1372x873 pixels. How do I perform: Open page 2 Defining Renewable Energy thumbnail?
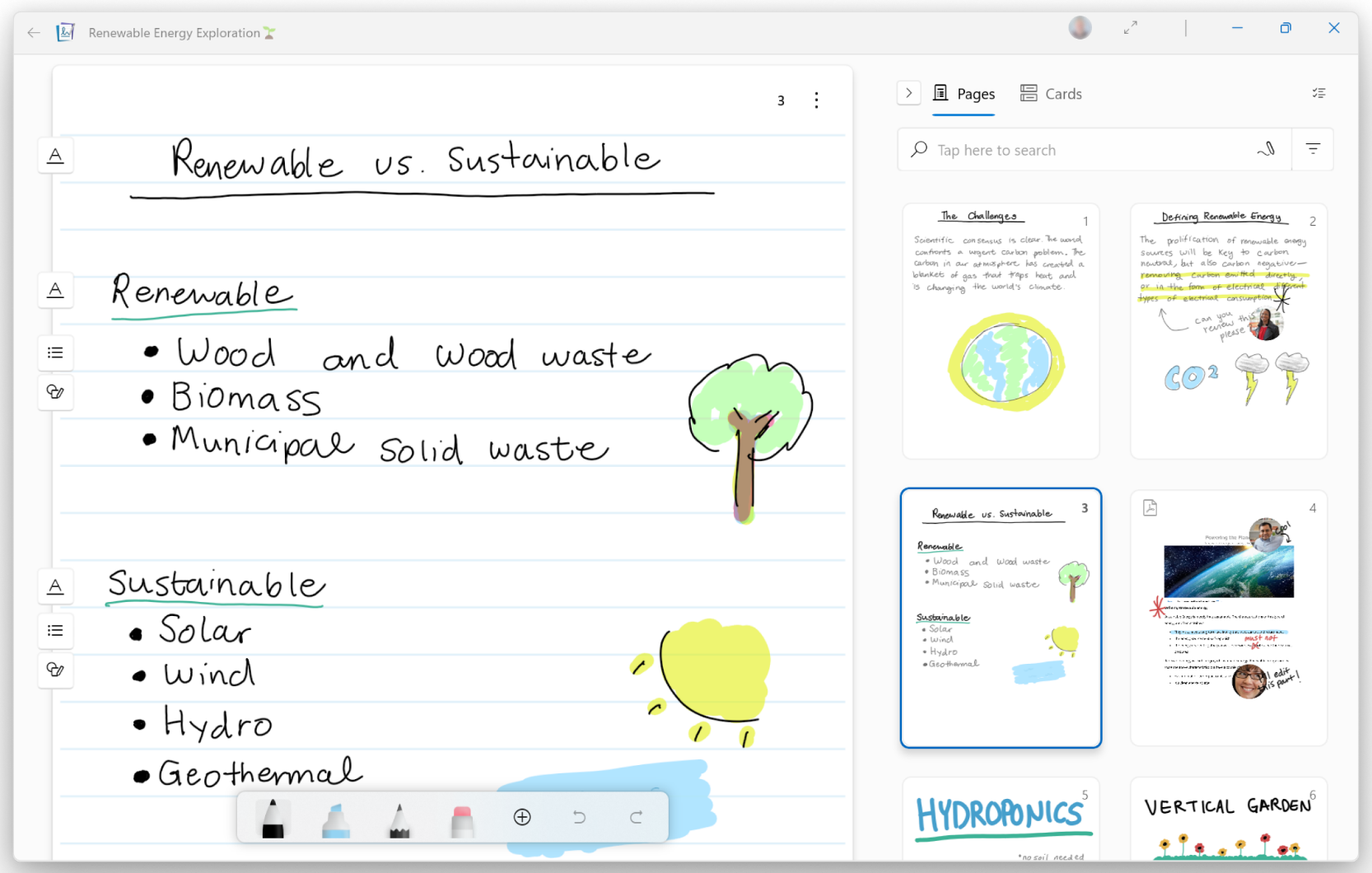(1228, 331)
